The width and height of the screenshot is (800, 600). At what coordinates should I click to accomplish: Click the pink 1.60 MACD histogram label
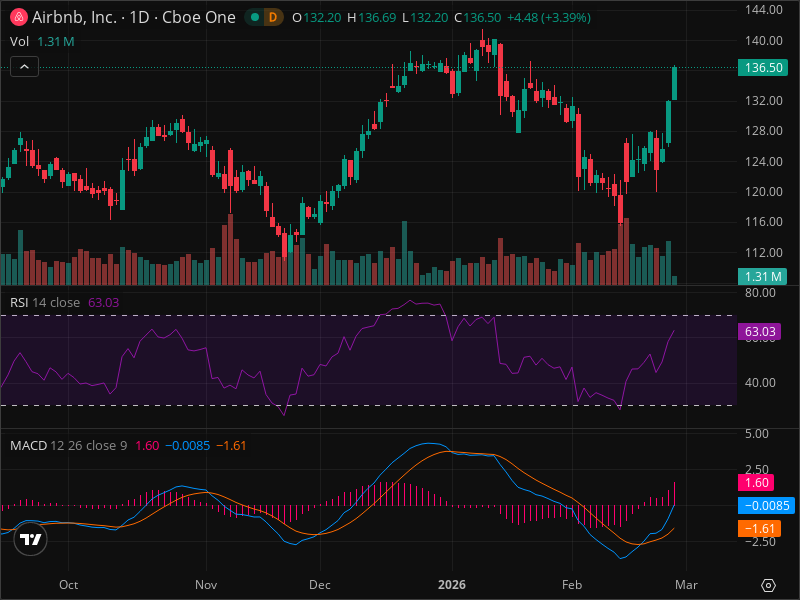756,483
